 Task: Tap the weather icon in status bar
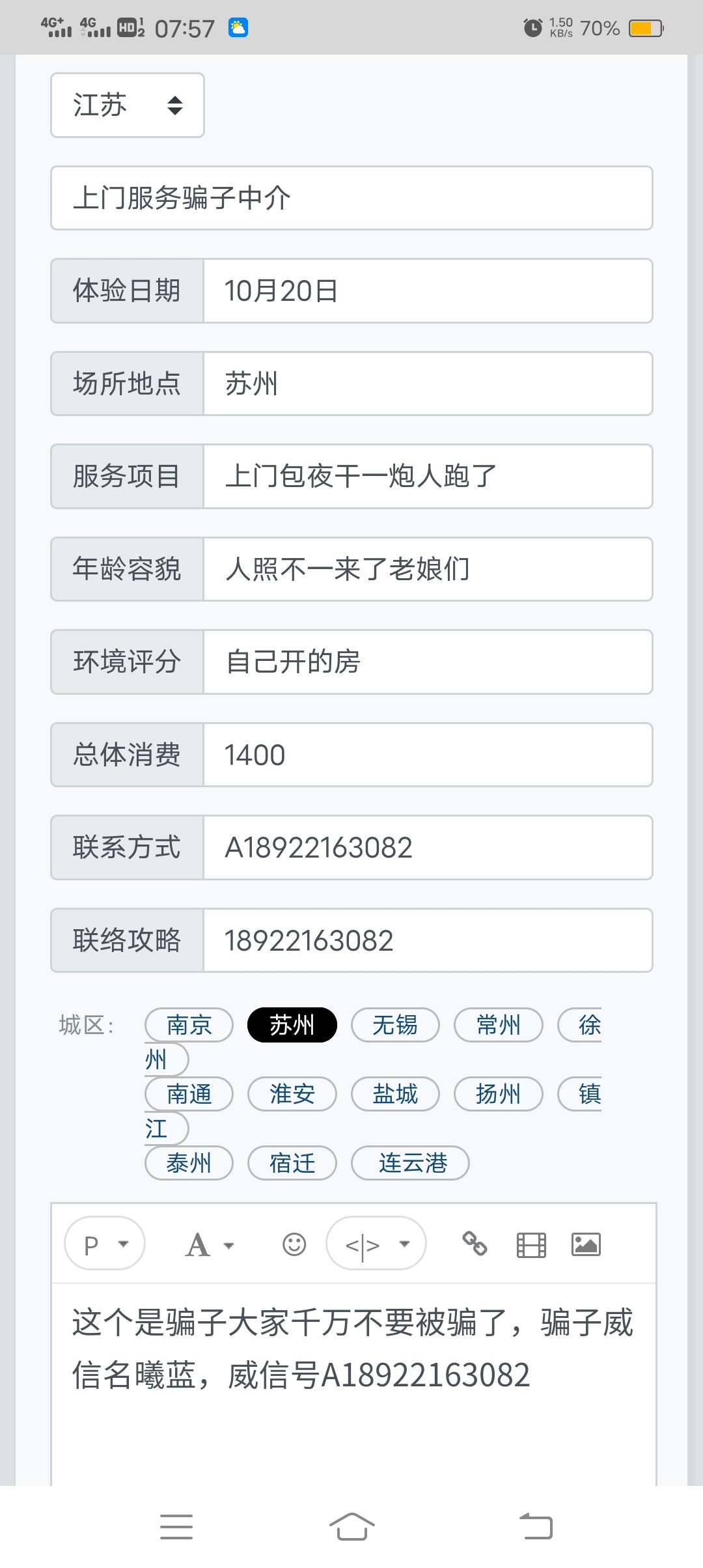tap(238, 28)
